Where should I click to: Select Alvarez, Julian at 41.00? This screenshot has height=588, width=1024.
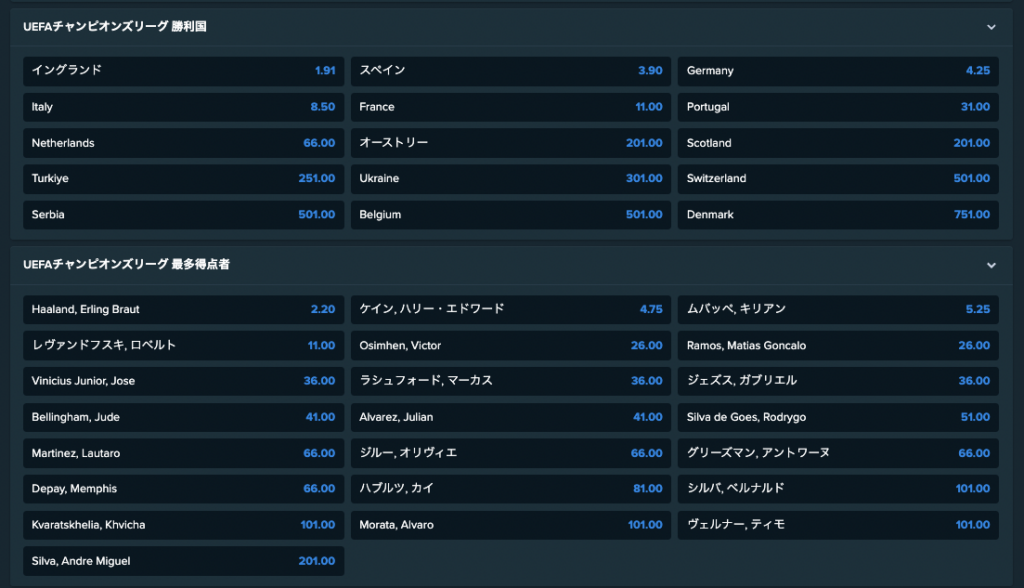[x=511, y=417]
